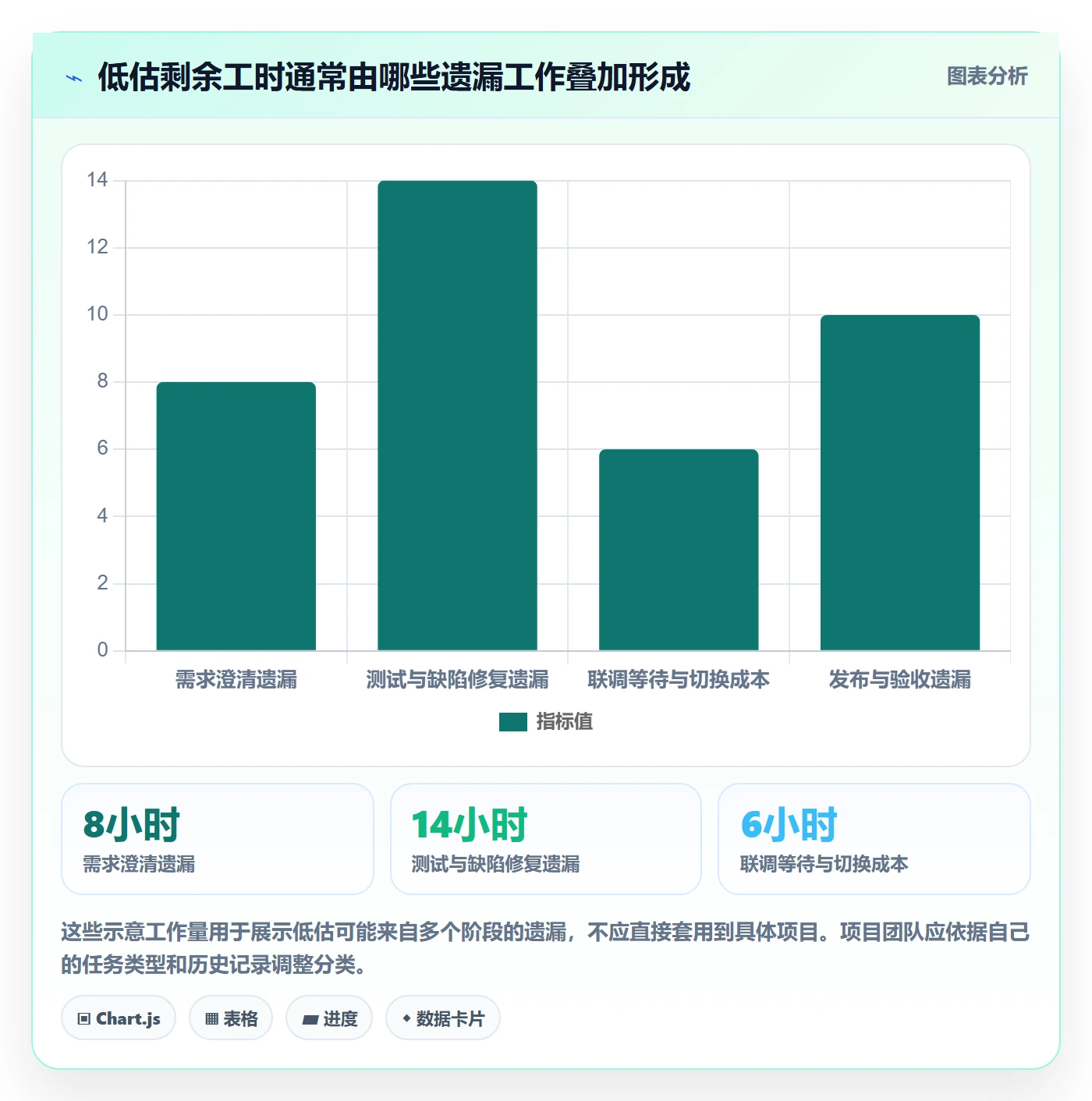Screen dimensions: 1092x1101
Task: Click the y-axis value 10
Action: coord(97,314)
